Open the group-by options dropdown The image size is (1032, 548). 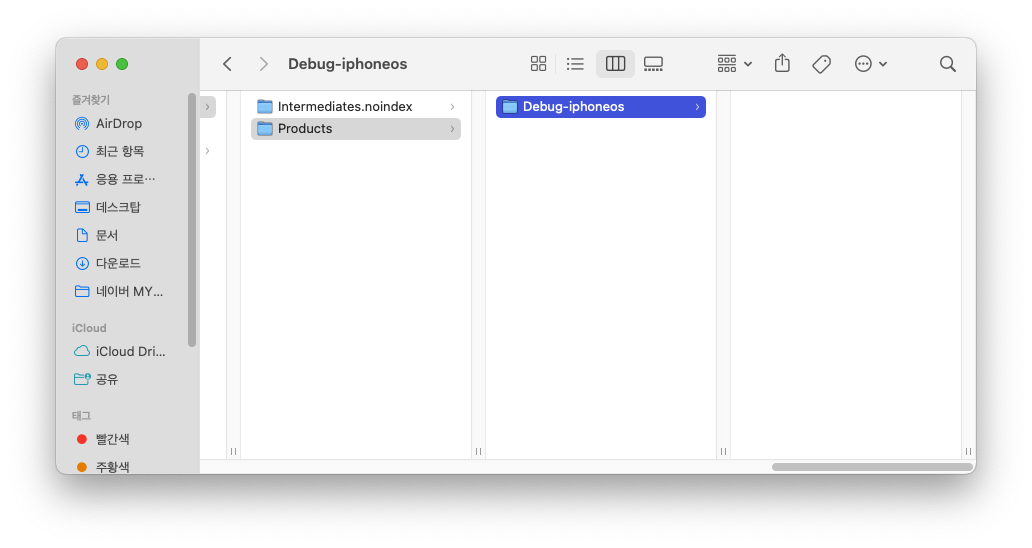tap(735, 64)
